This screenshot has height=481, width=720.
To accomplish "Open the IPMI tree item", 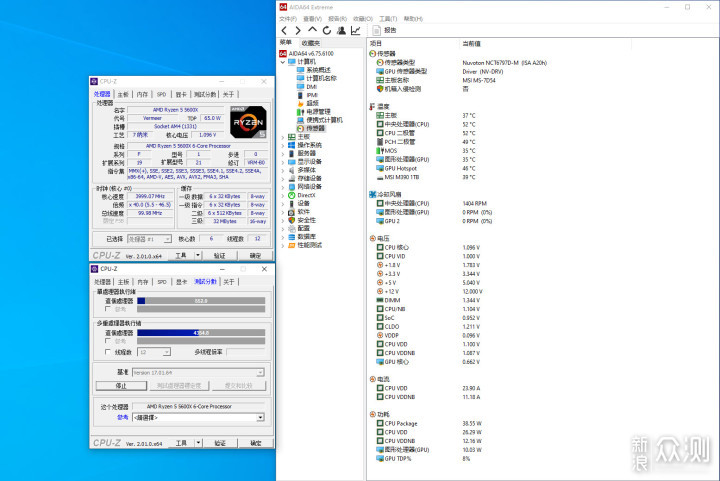I will (x=307, y=95).
